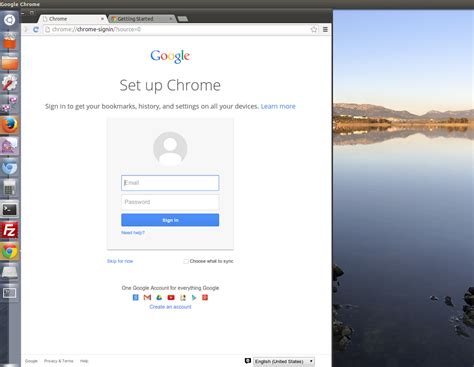Screen dimensions: 474x367
Task: Bookmark this page with the star icon
Action: coord(314,29)
